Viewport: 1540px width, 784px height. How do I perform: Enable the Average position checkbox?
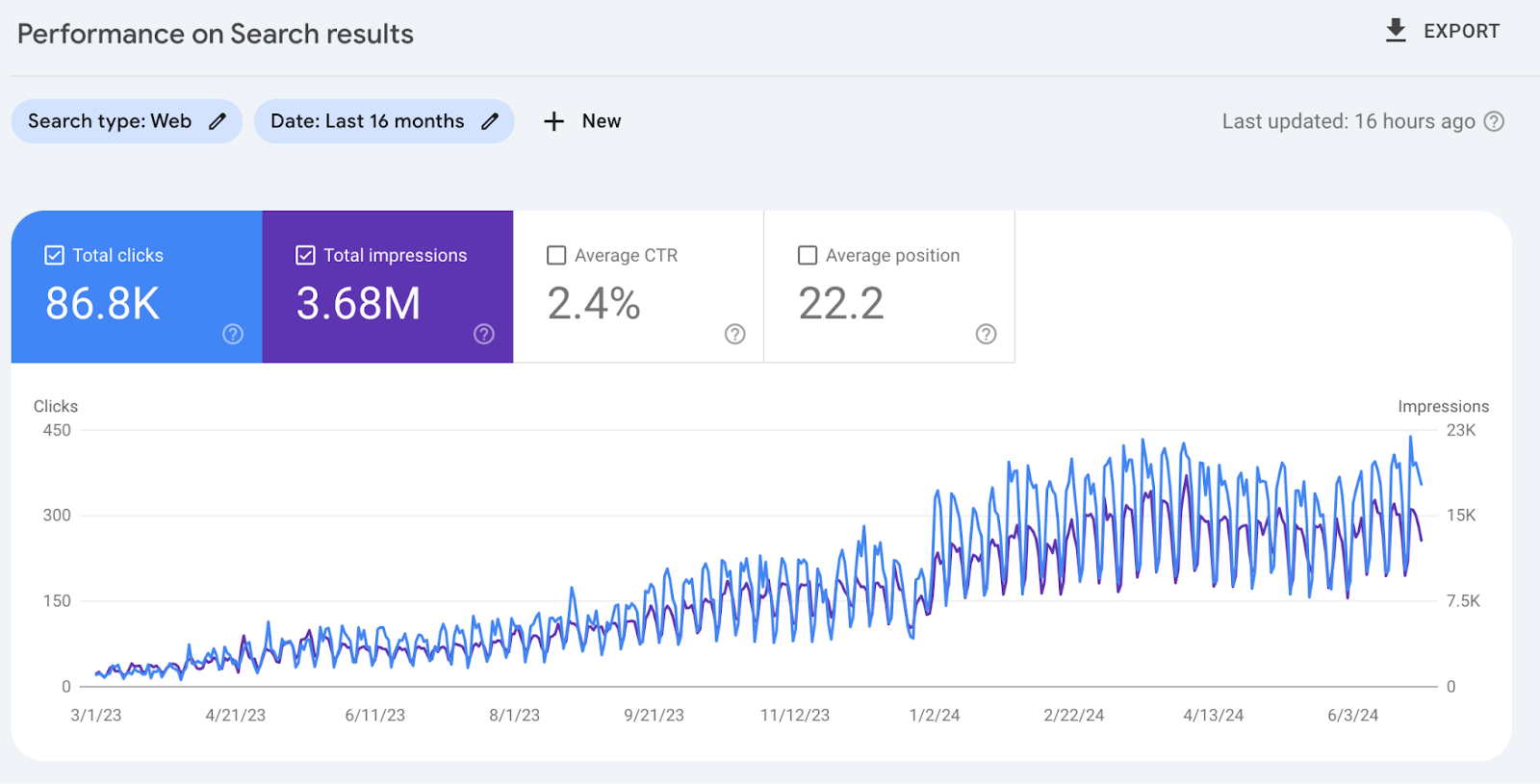pos(808,255)
